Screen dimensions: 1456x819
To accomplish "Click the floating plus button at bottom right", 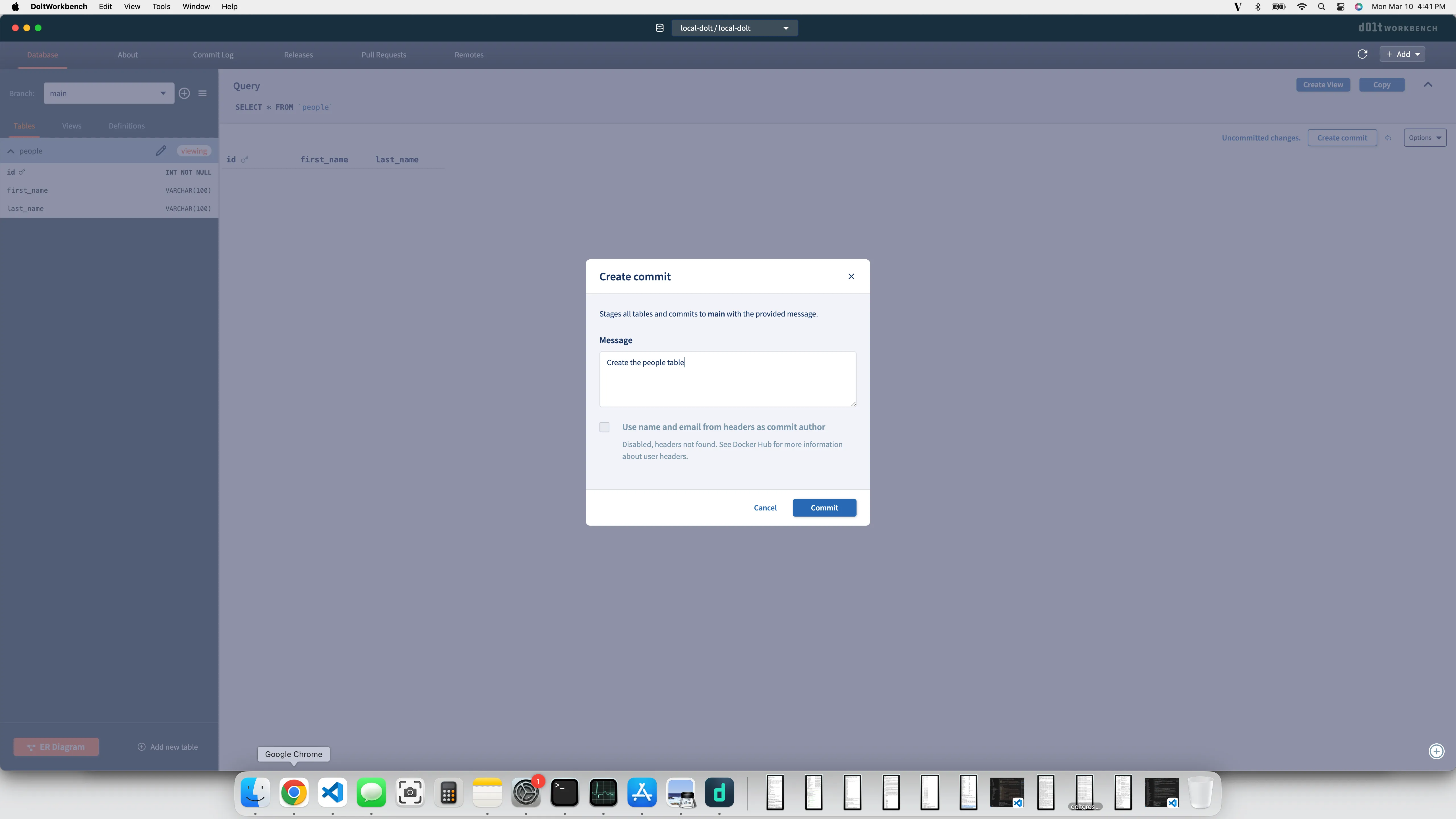I will [1436, 751].
